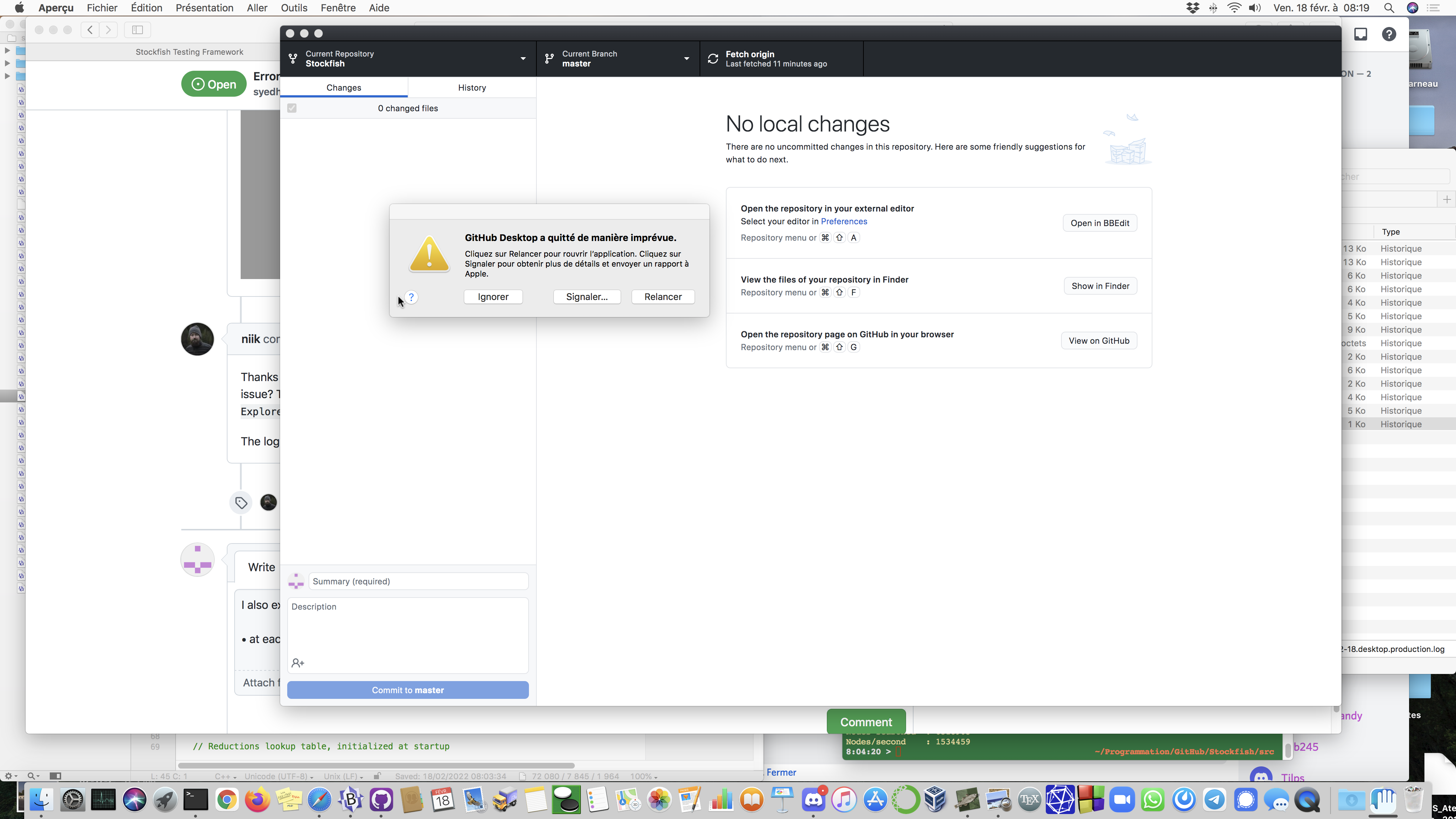The width and height of the screenshot is (1456, 819).
Task: Toggle the document lock in editor status bar
Action: tap(378, 776)
